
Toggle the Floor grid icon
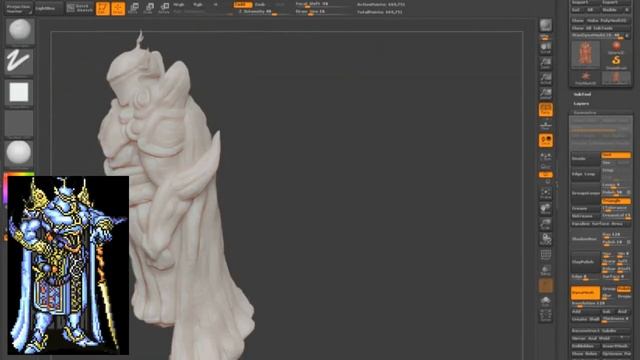546,125
